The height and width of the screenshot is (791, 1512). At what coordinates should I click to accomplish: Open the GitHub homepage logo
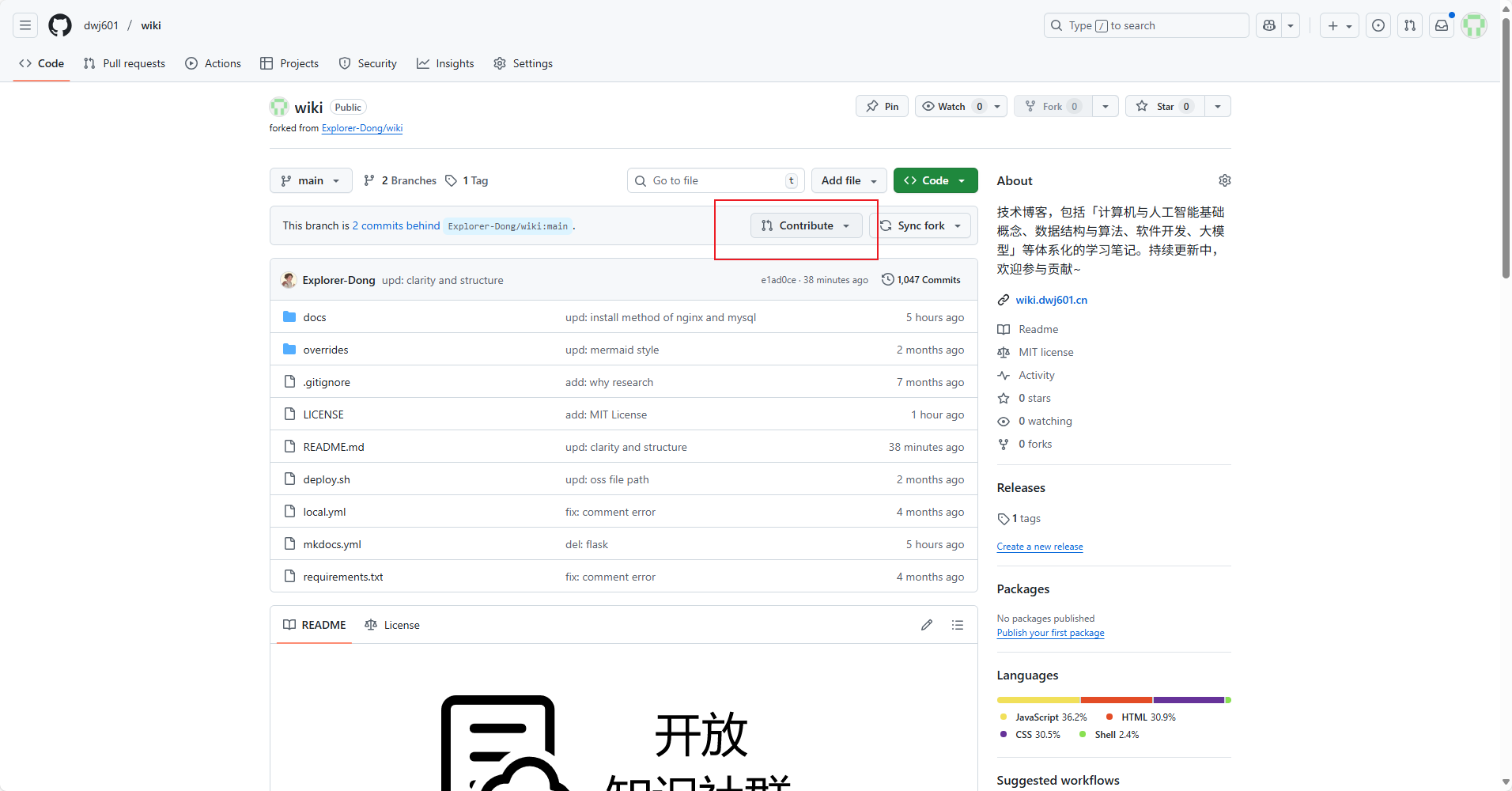[x=60, y=25]
